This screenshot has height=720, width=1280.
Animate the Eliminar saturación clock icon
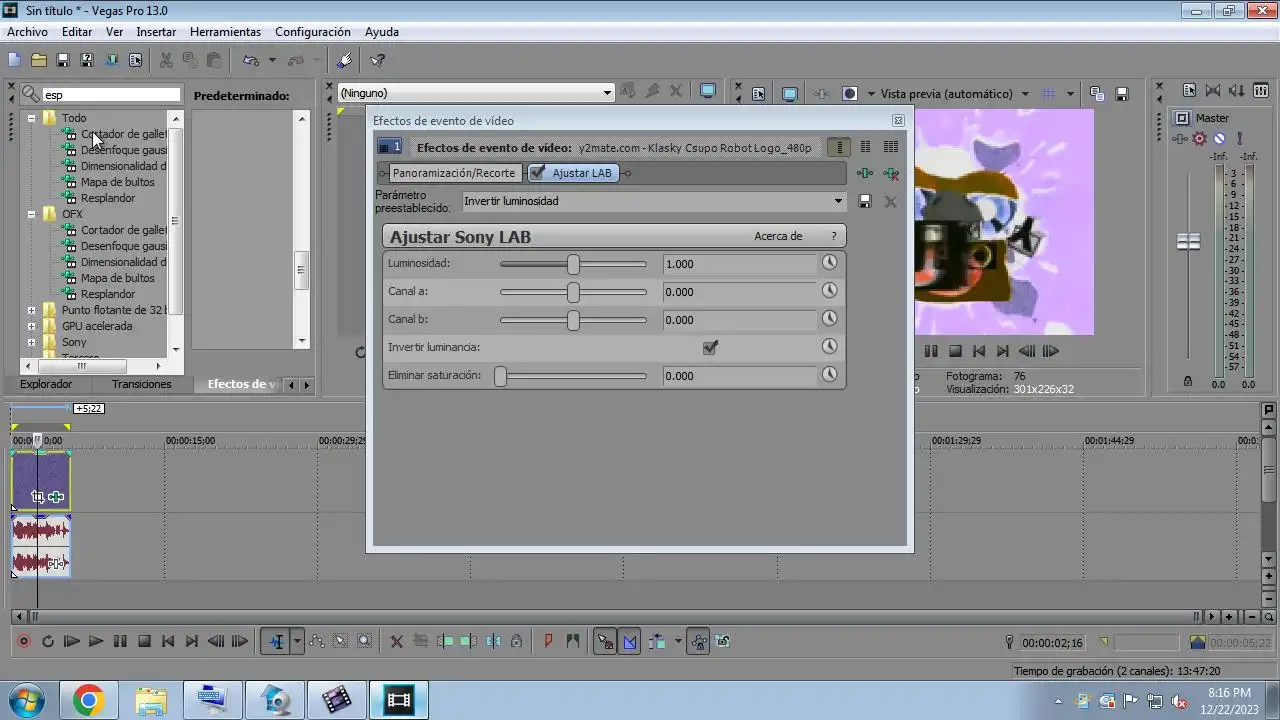click(829, 375)
